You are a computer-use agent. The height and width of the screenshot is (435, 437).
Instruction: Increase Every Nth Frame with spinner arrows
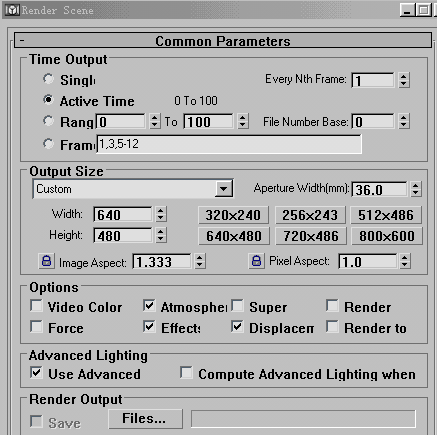click(404, 80)
